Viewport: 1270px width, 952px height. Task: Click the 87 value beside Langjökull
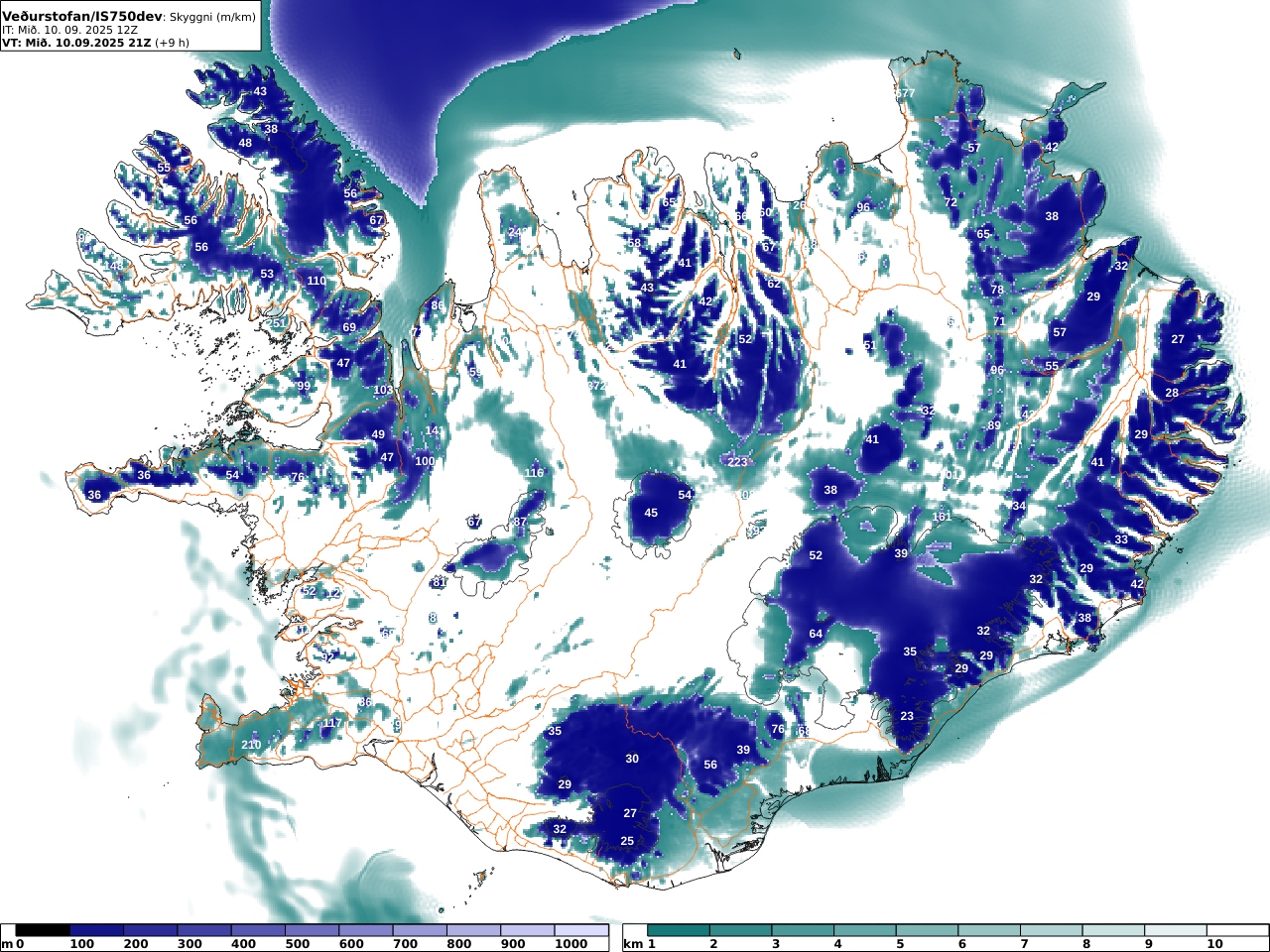coord(520,522)
